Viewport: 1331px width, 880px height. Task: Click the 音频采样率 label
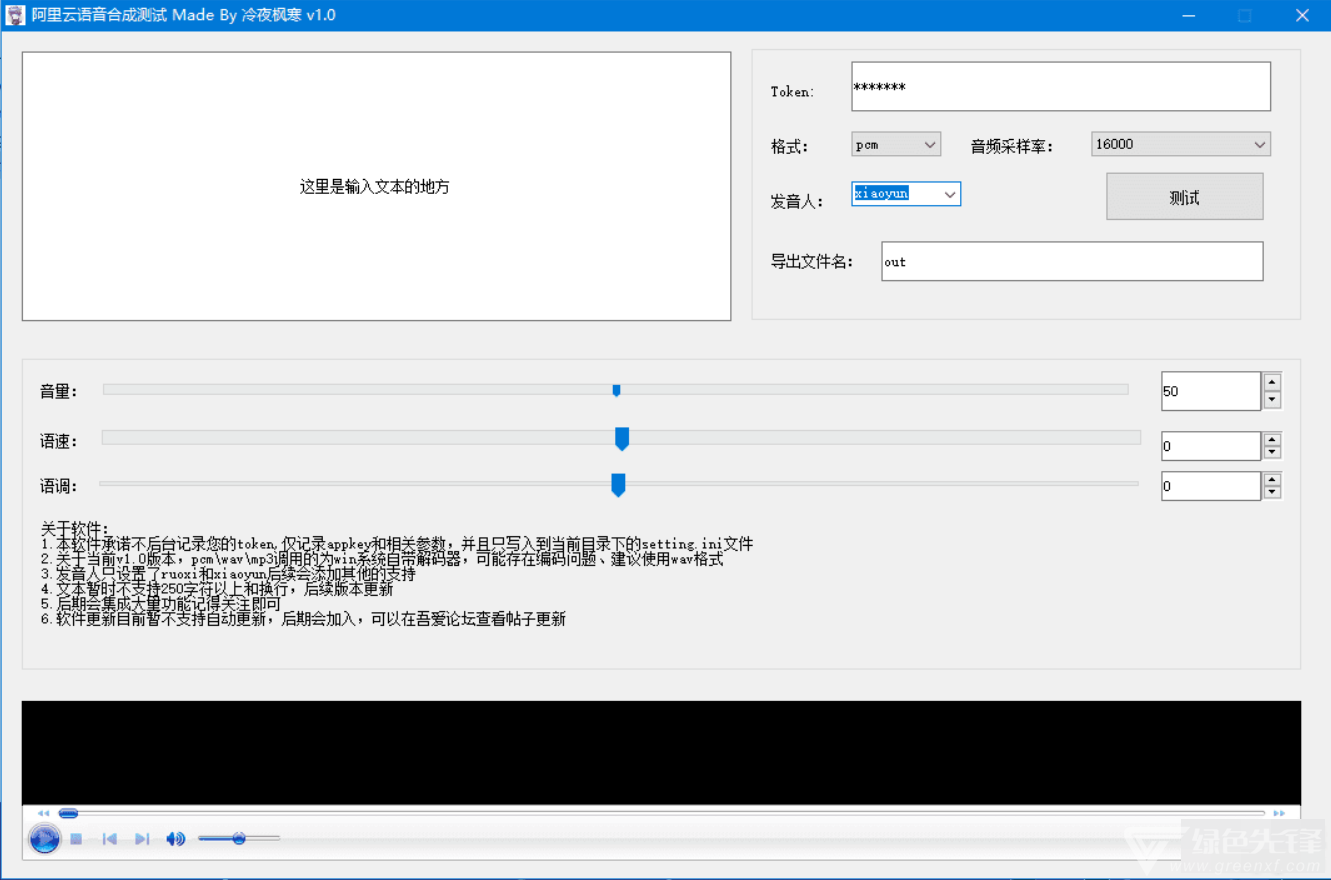pyautogui.click(x=1011, y=146)
